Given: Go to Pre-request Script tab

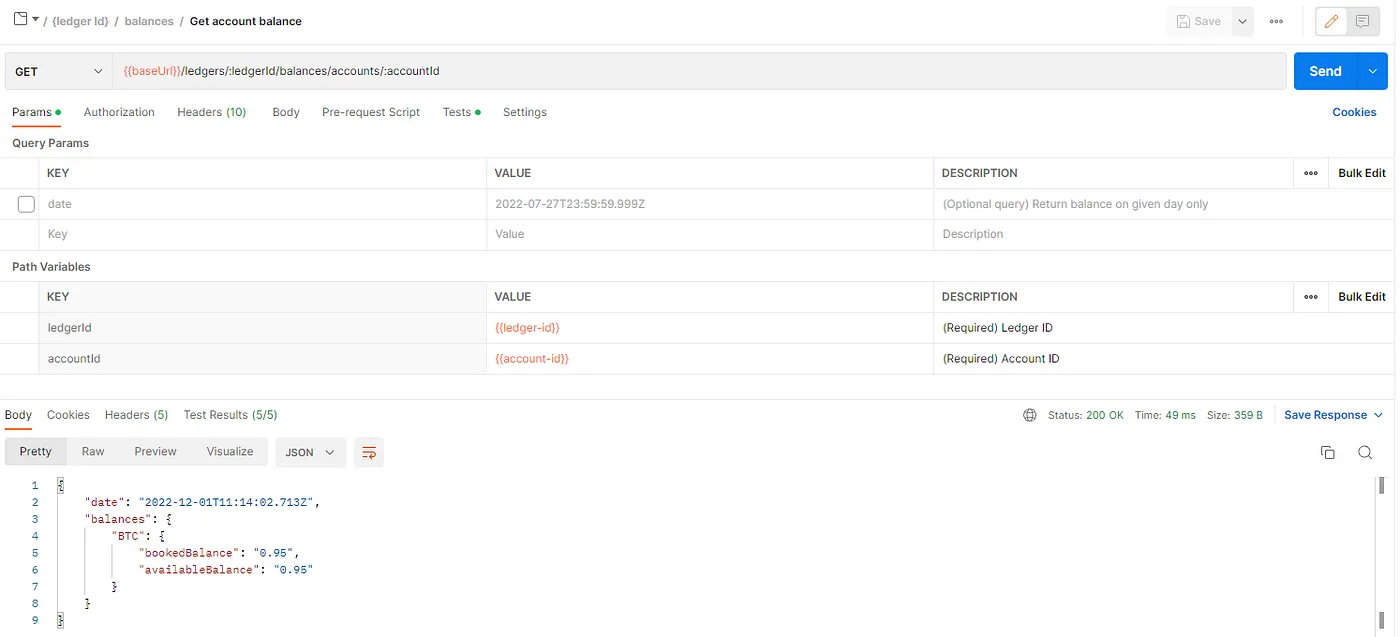Looking at the screenshot, I should coord(371,112).
